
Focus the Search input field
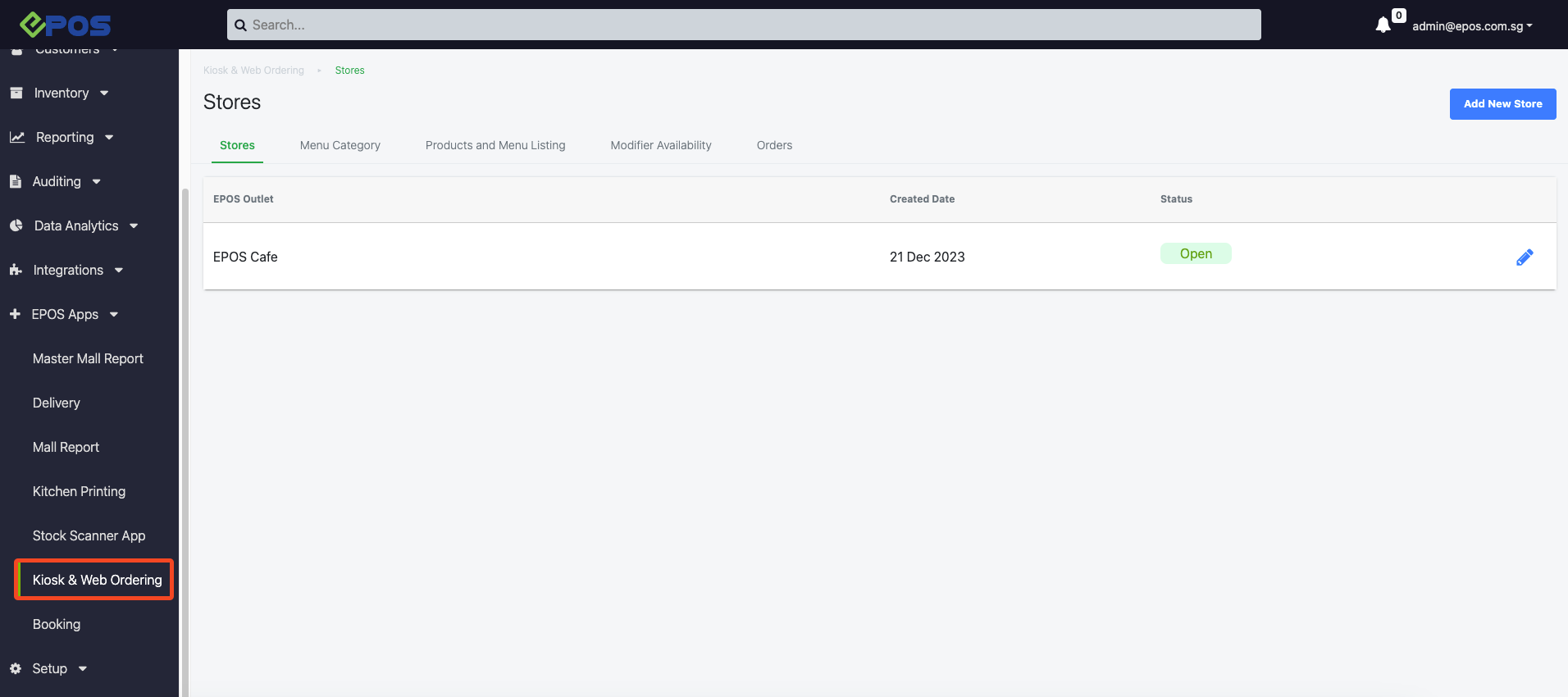point(744,25)
